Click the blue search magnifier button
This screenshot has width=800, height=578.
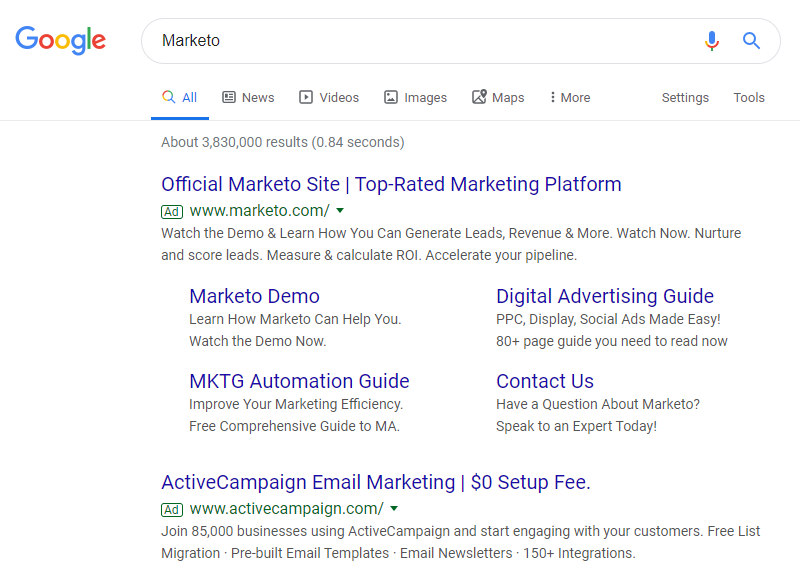click(751, 40)
